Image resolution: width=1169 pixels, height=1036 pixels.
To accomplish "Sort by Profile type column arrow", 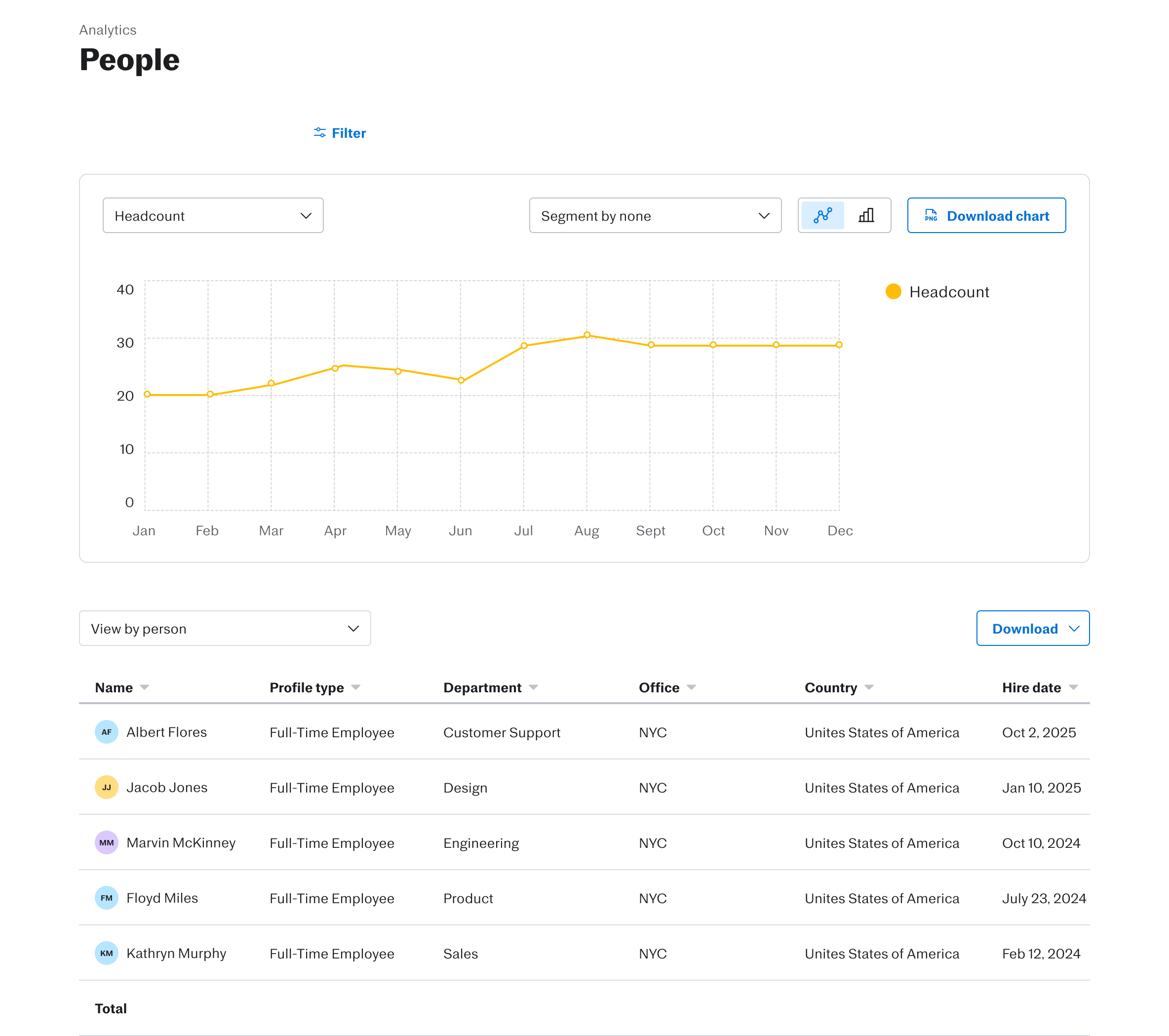I will pos(356,687).
